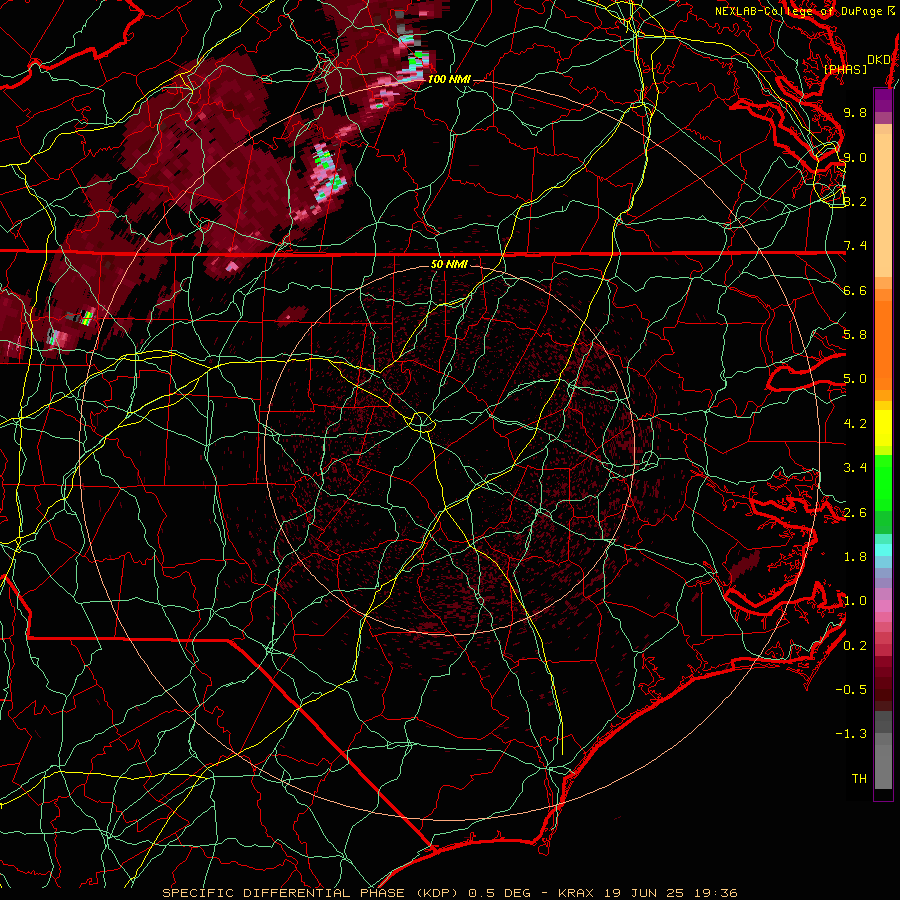This screenshot has width=900, height=900.
Task: Select the 100 NMI range ring label
Action: pyautogui.click(x=449, y=79)
